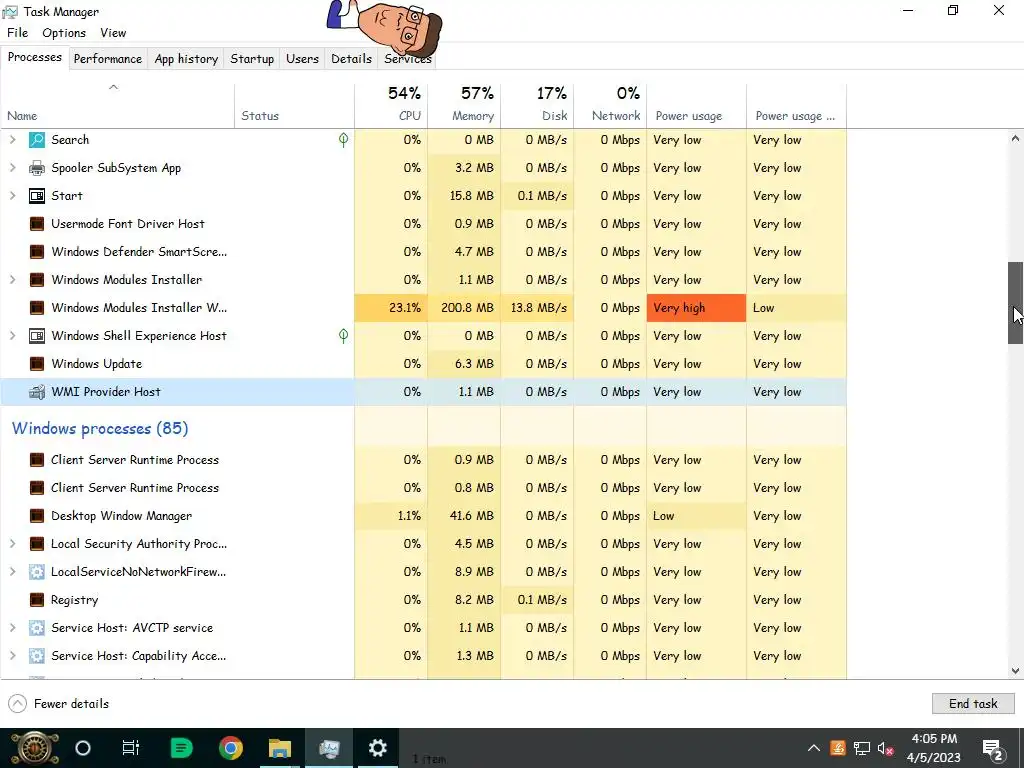This screenshot has width=1024, height=768.
Task: Sort by the Status column header
Action: coord(295,104)
